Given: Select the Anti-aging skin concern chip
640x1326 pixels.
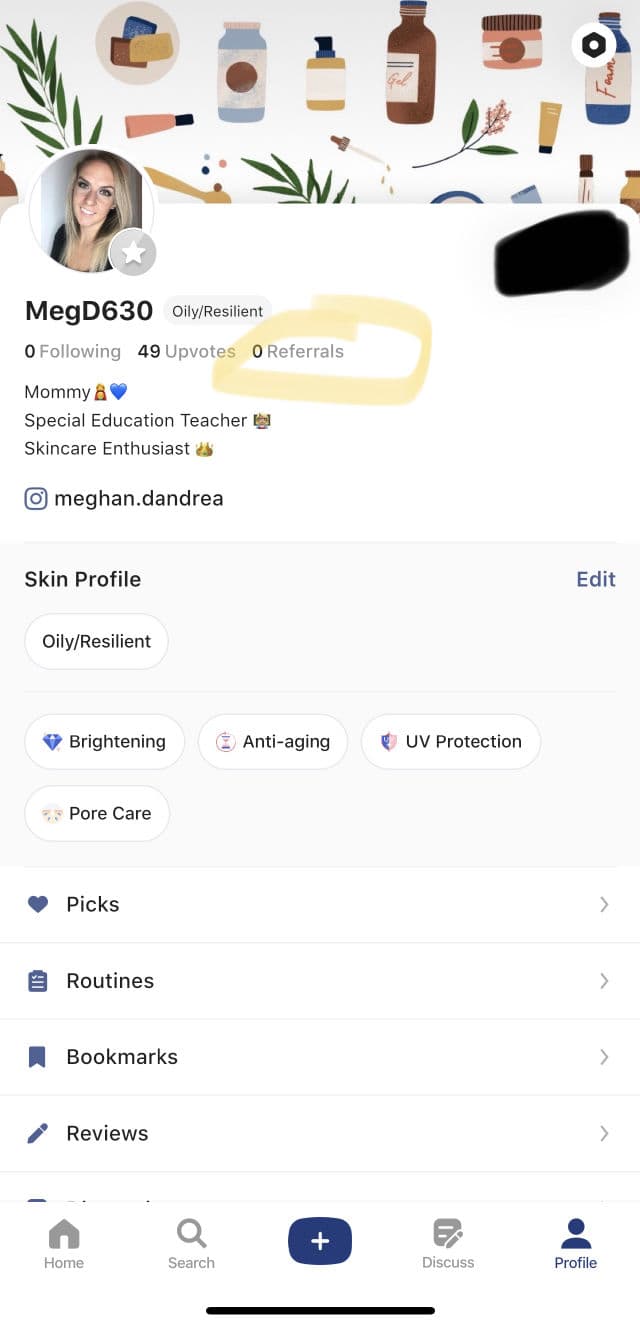Looking at the screenshot, I should [x=272, y=742].
